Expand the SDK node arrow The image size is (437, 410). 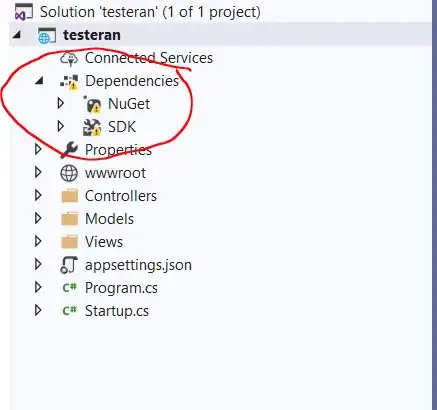pyautogui.click(x=61, y=127)
